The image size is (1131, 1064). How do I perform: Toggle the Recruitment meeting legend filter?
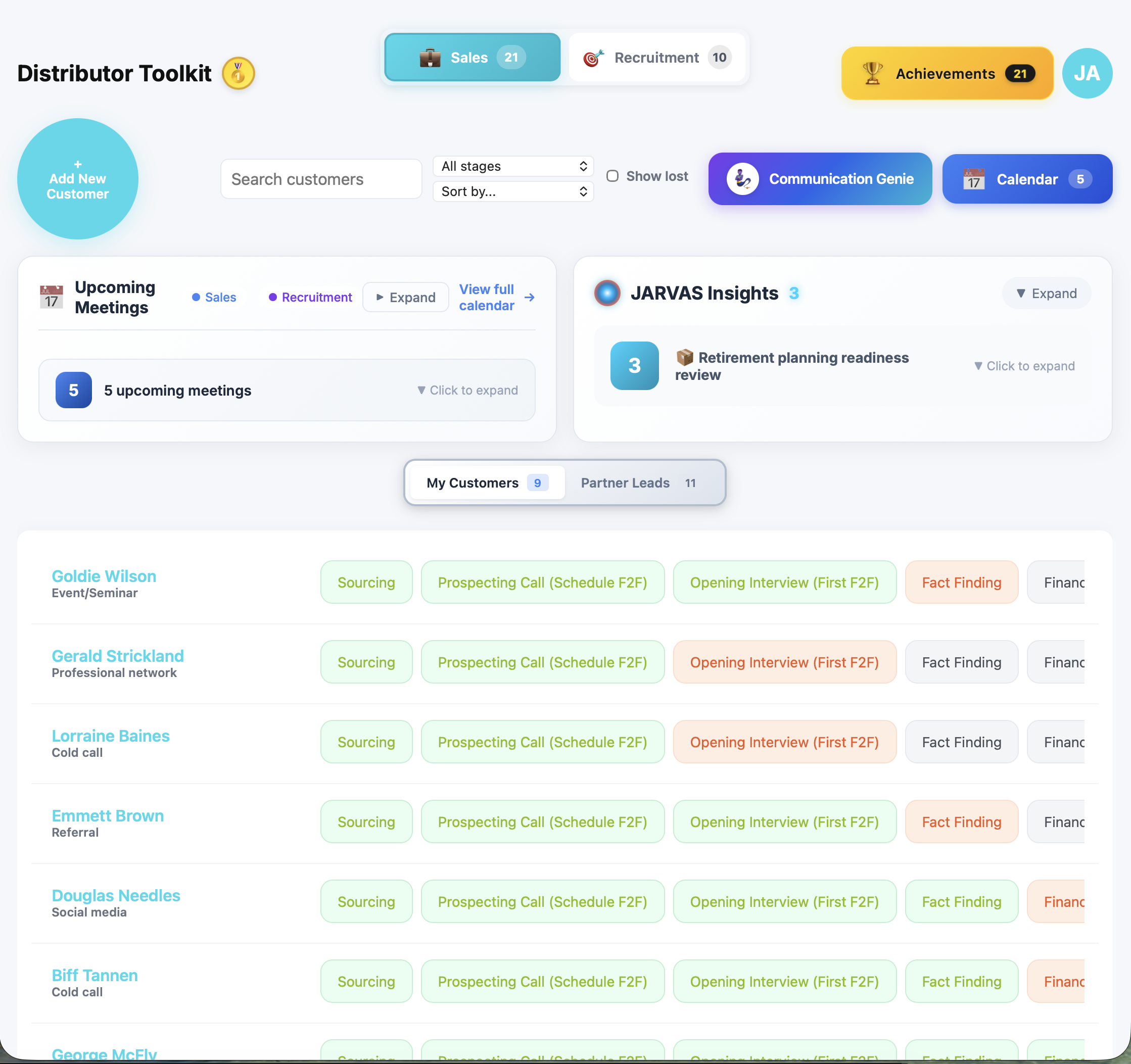(x=310, y=298)
